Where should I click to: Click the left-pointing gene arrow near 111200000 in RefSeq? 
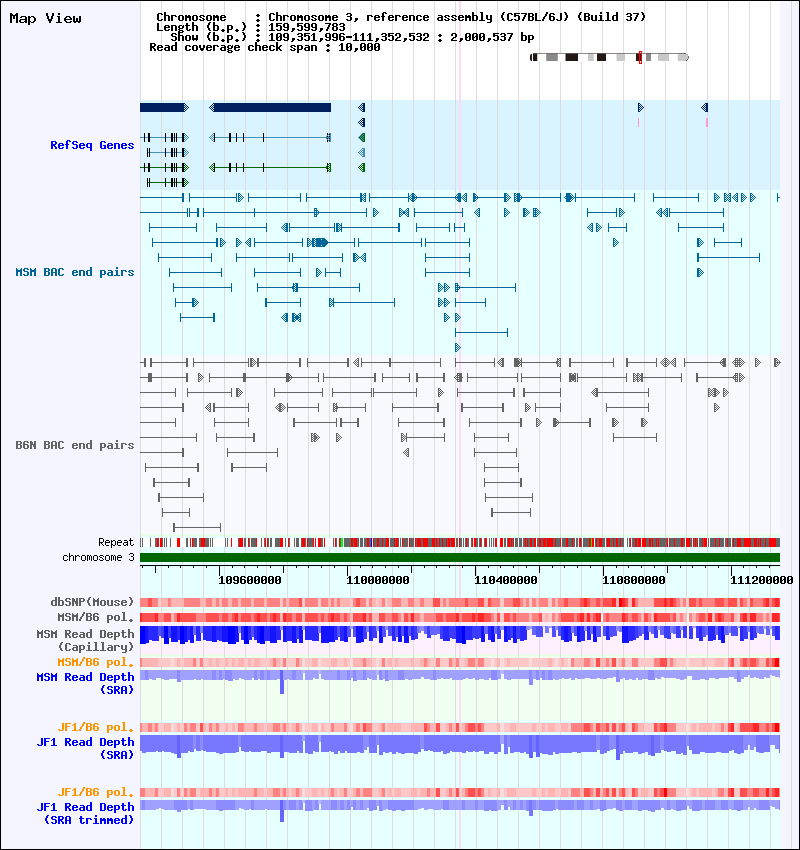[704, 107]
